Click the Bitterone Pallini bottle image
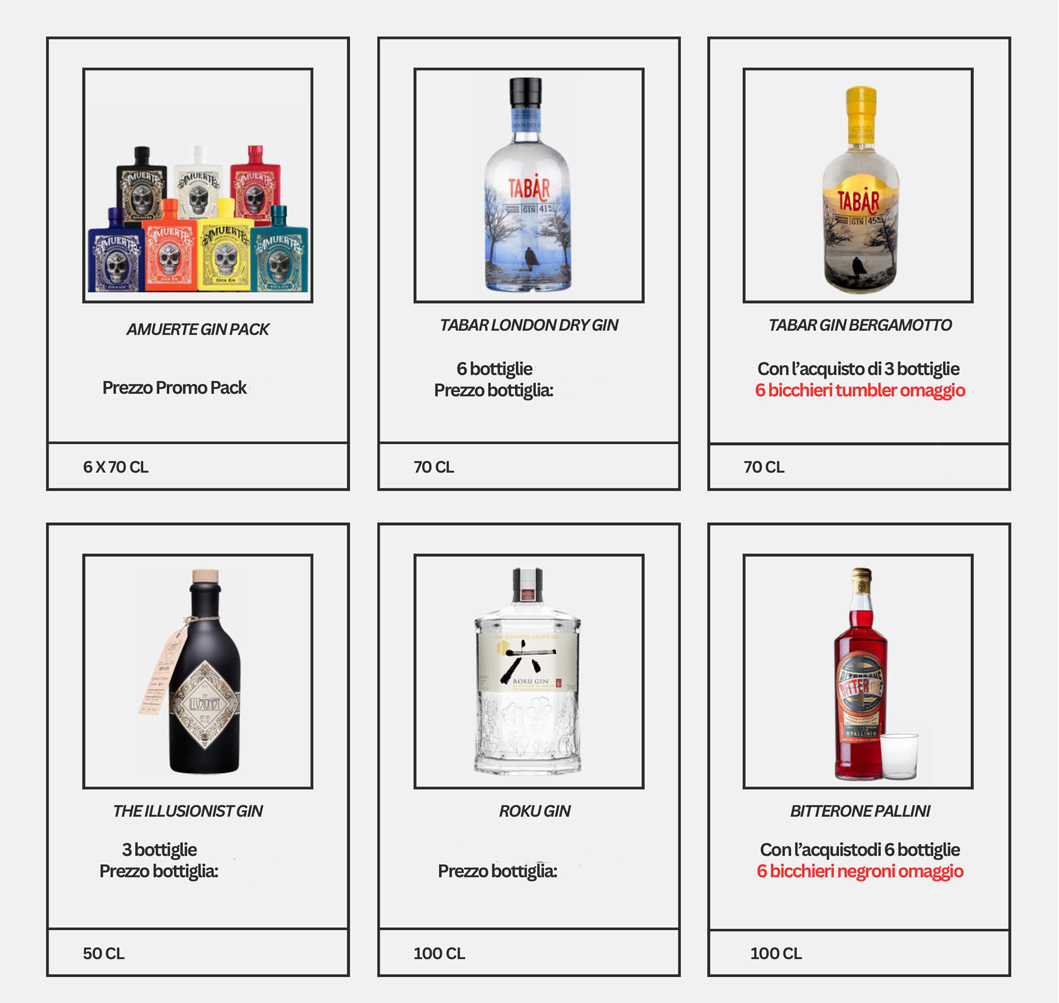Viewport: 1059px width, 1003px height. [858, 671]
